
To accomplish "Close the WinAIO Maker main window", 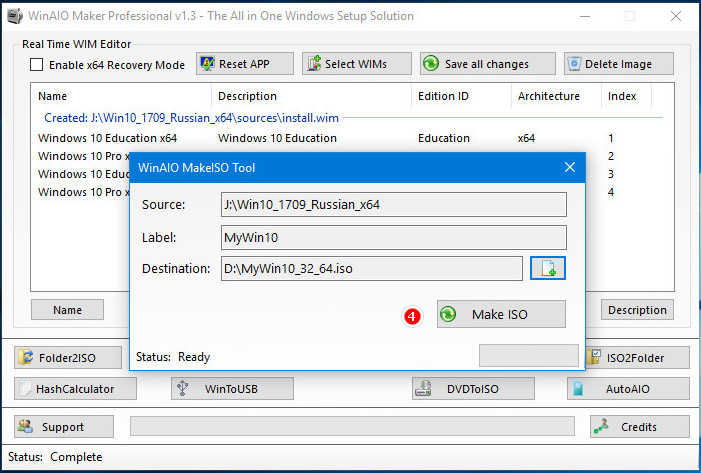I will click(x=676, y=16).
